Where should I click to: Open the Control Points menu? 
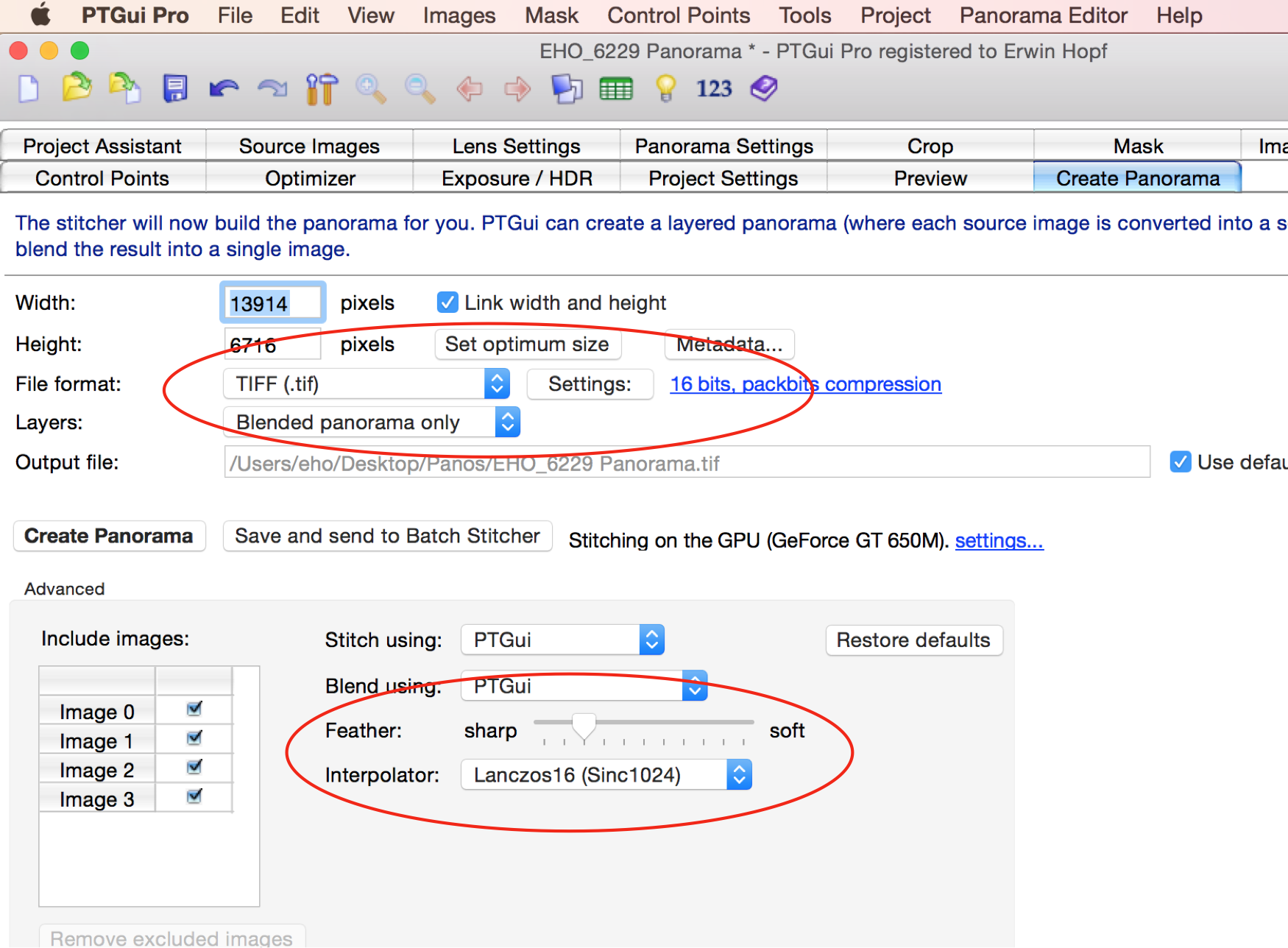(x=679, y=15)
